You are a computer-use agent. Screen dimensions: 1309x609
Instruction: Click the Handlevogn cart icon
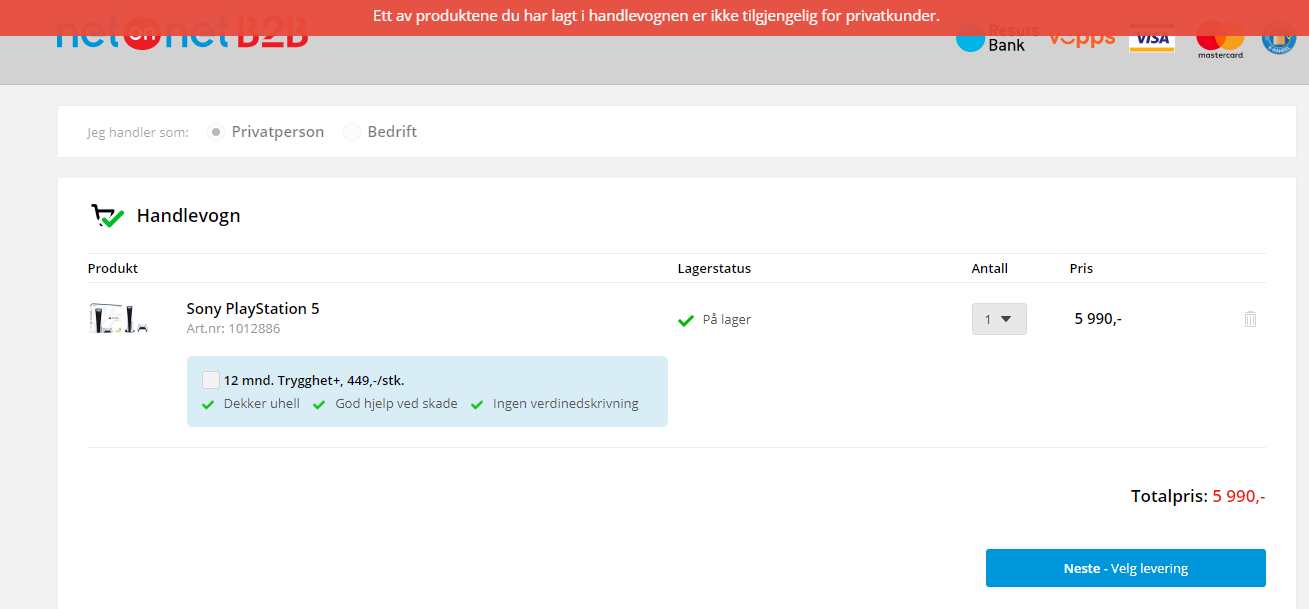107,216
